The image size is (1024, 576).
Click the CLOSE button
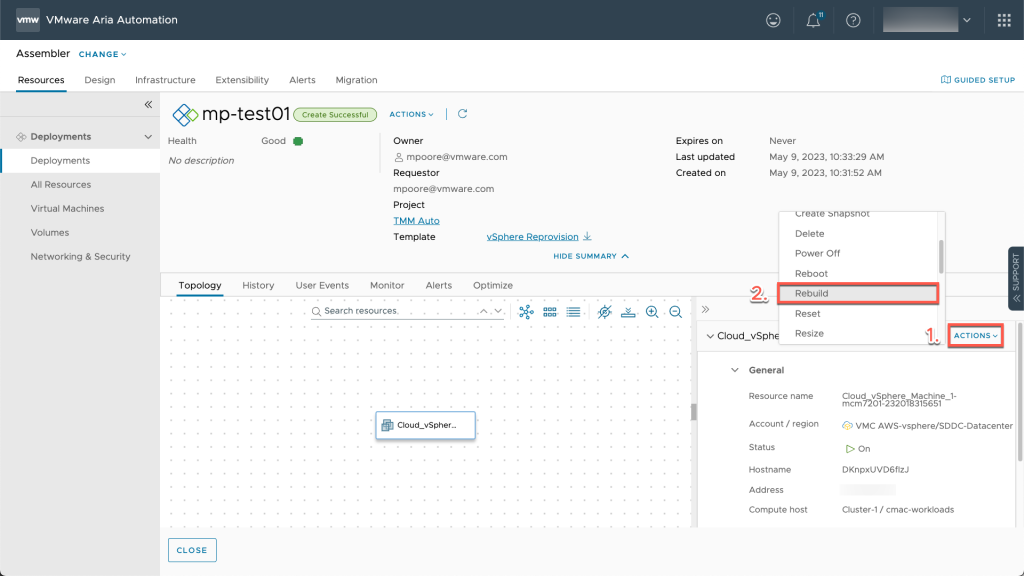point(192,550)
